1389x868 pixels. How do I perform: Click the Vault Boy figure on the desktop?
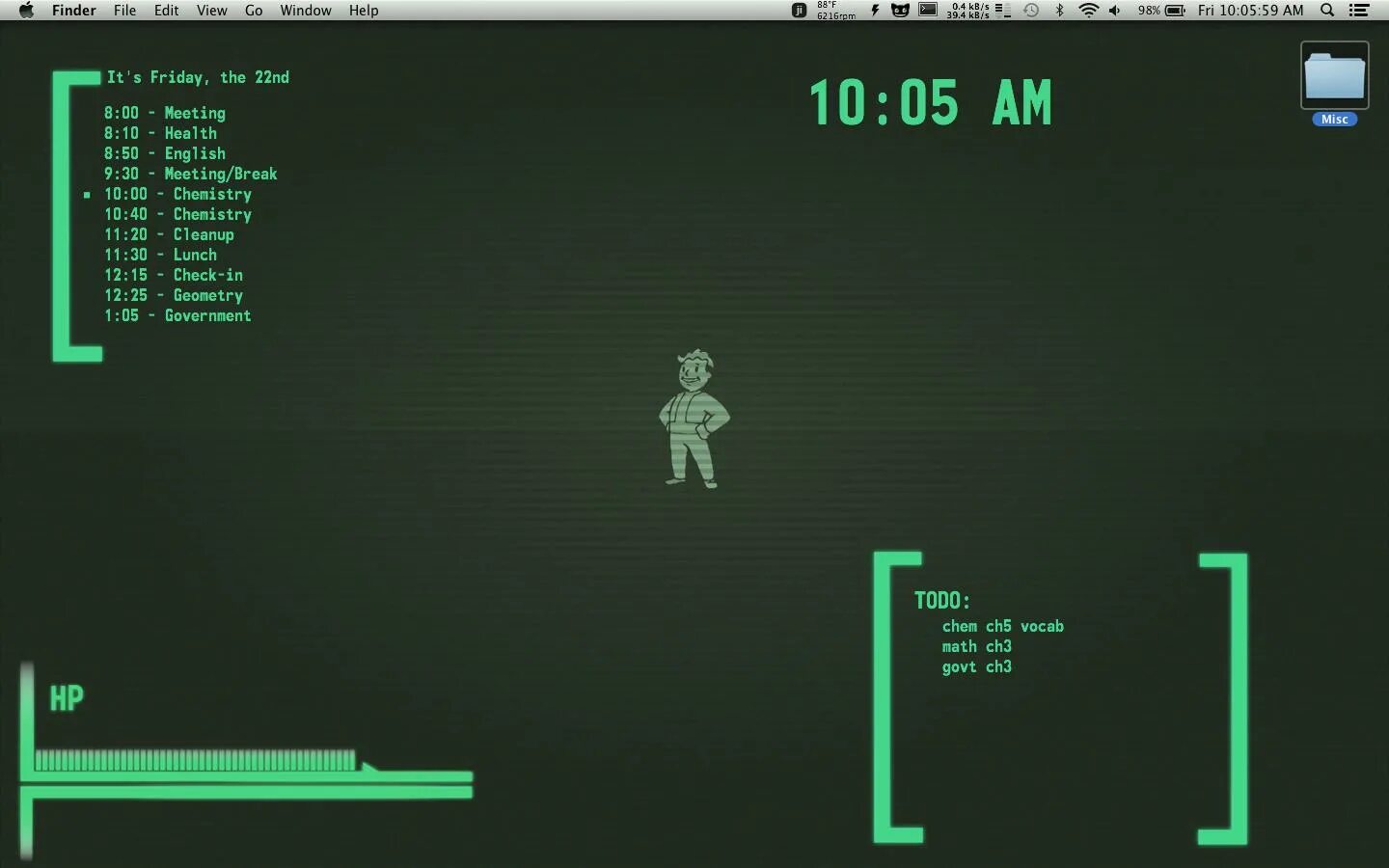tap(694, 419)
